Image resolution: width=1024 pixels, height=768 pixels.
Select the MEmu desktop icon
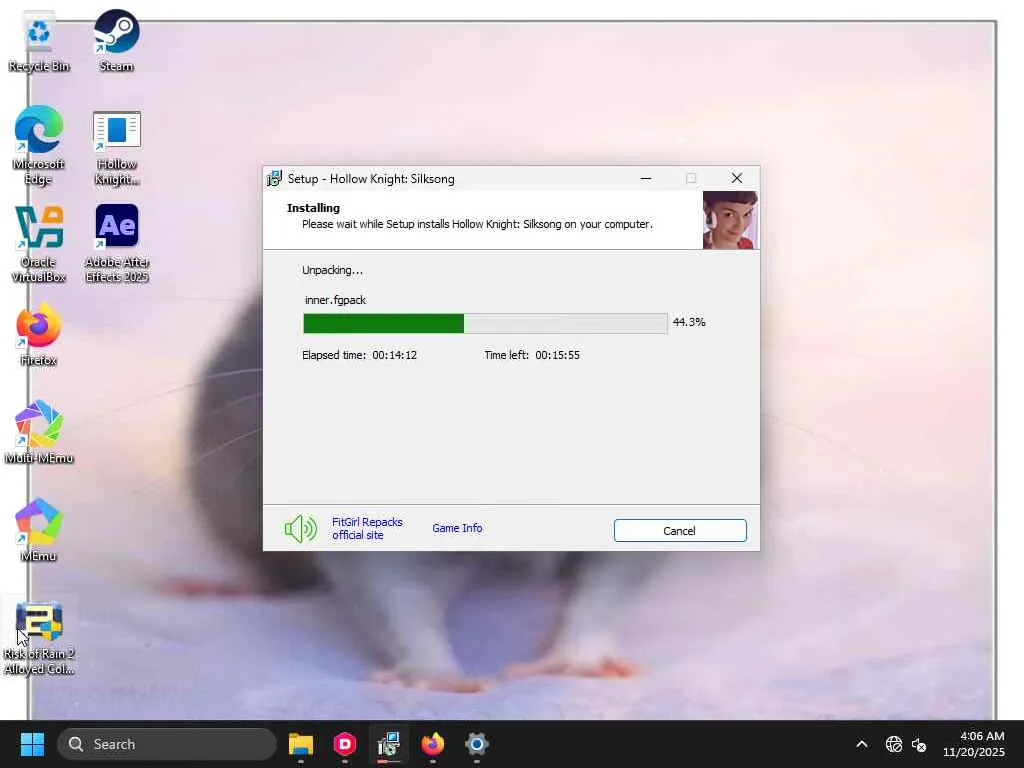(x=39, y=530)
